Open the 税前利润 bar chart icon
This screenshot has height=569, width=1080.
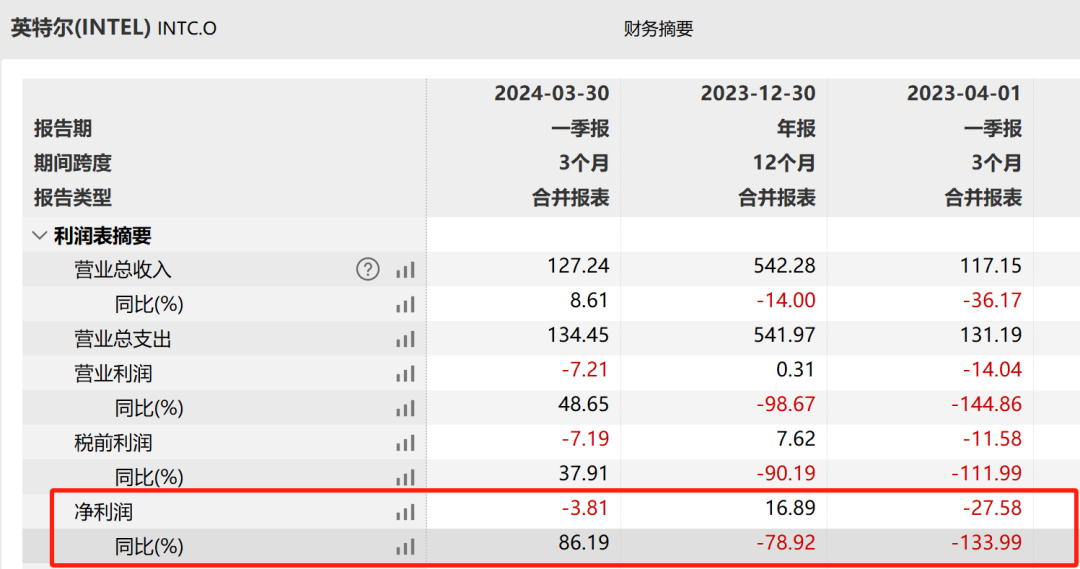(404, 443)
